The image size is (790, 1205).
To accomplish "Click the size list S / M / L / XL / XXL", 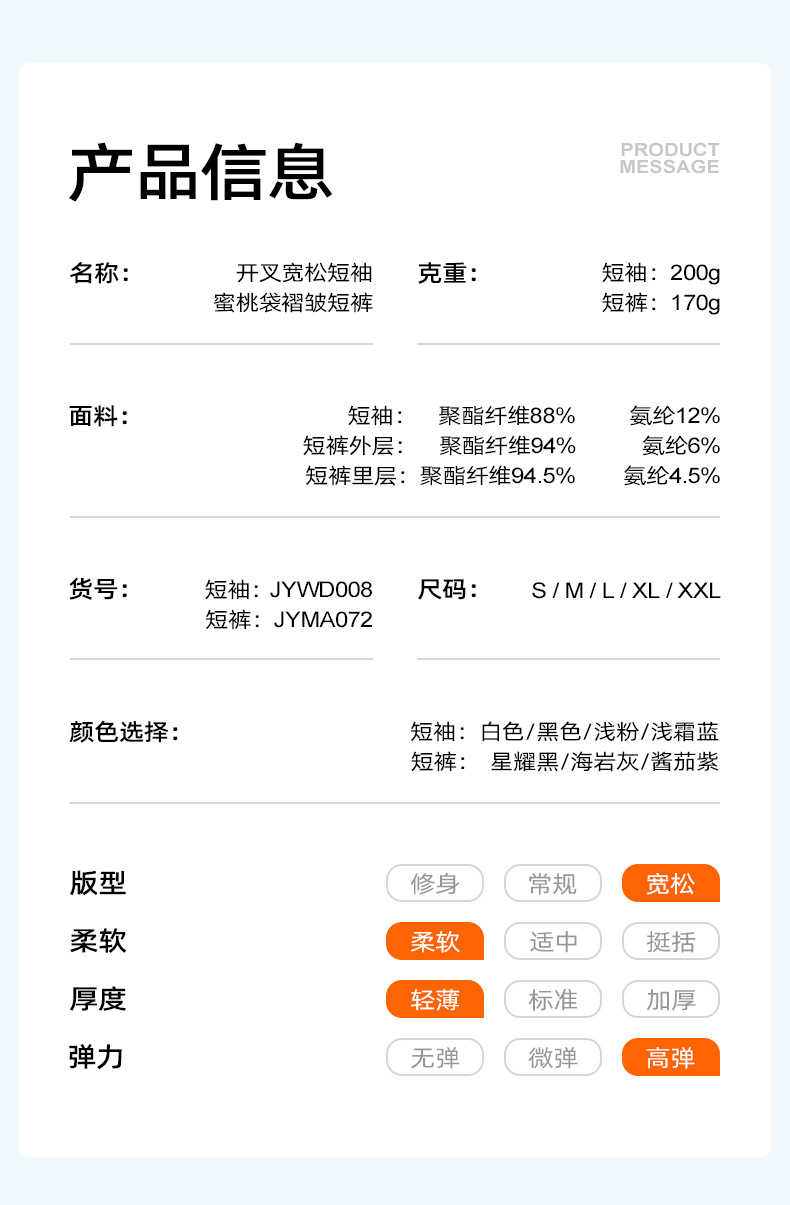I will (x=625, y=590).
